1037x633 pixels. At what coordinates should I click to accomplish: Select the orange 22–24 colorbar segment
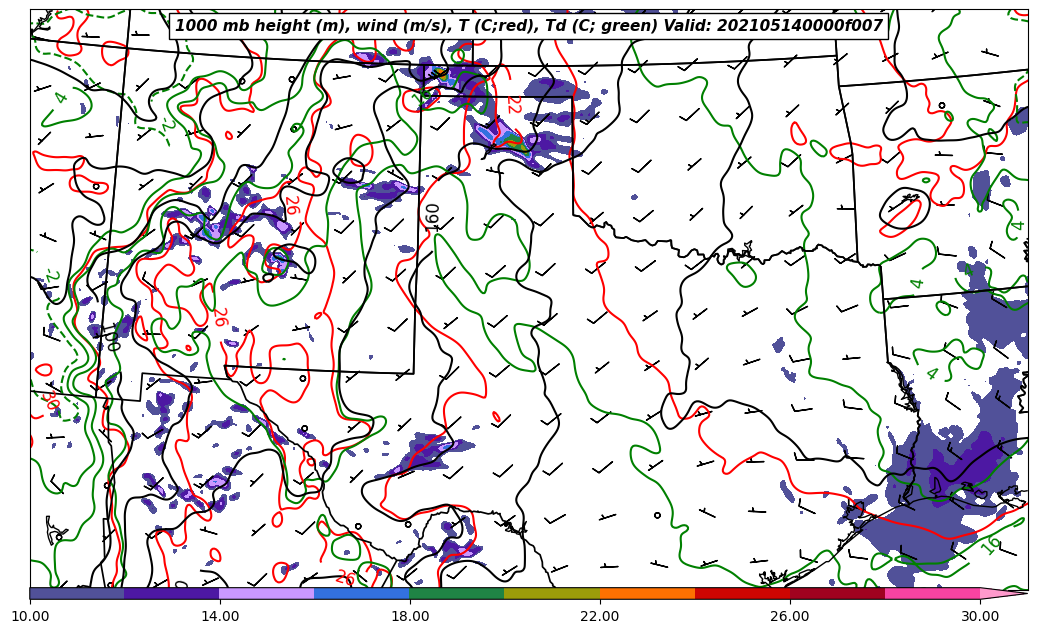tap(647, 593)
